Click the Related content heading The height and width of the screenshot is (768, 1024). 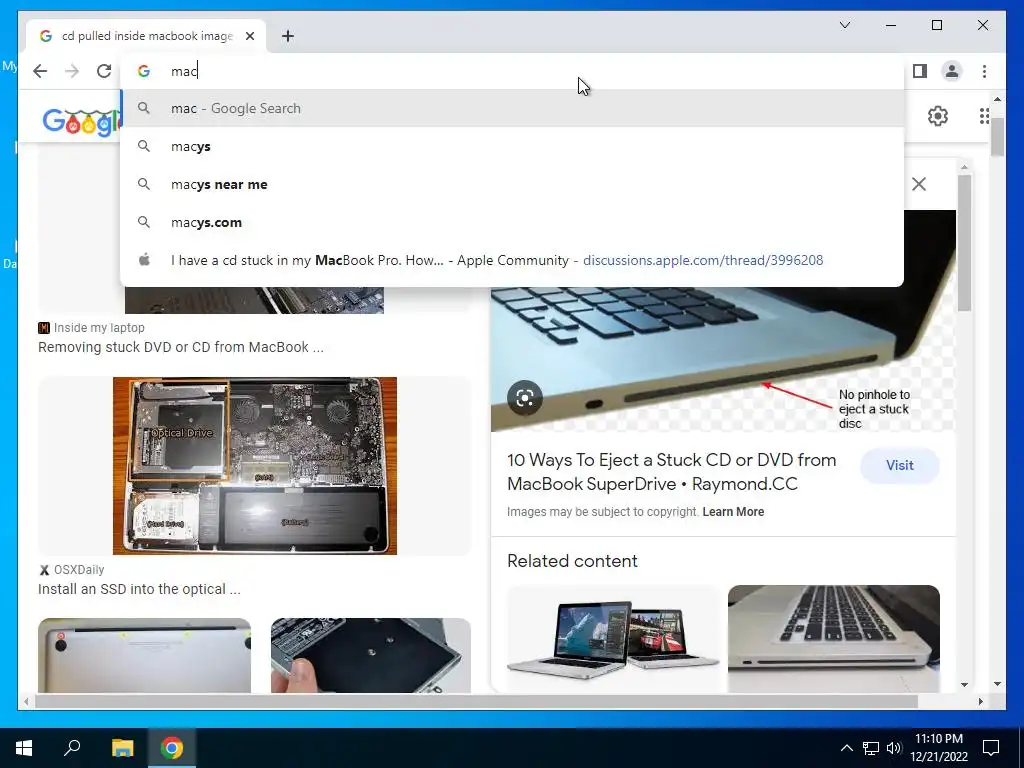(x=572, y=561)
